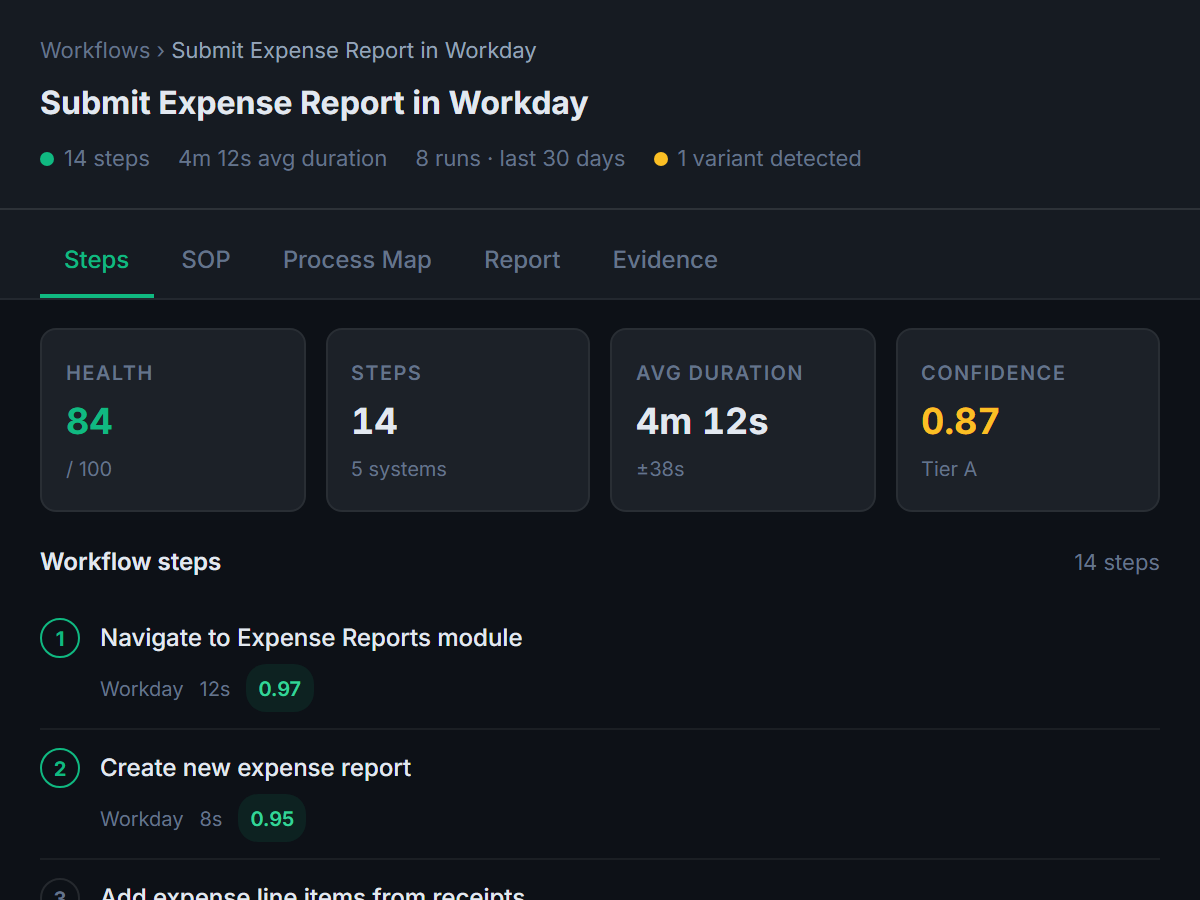
Task: Click the Health 84 card
Action: [173, 420]
